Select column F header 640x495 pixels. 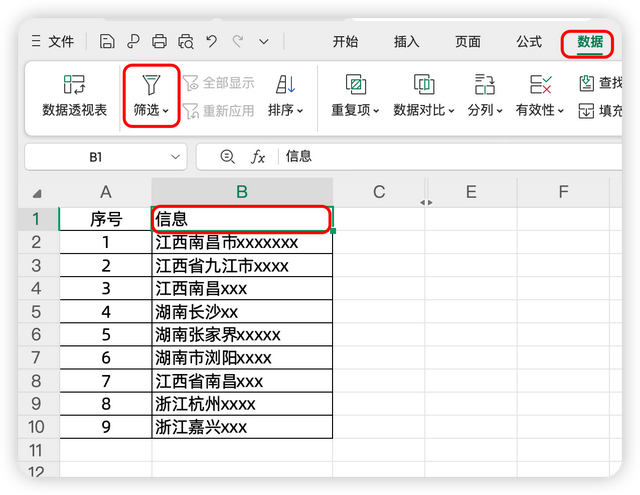(x=563, y=192)
